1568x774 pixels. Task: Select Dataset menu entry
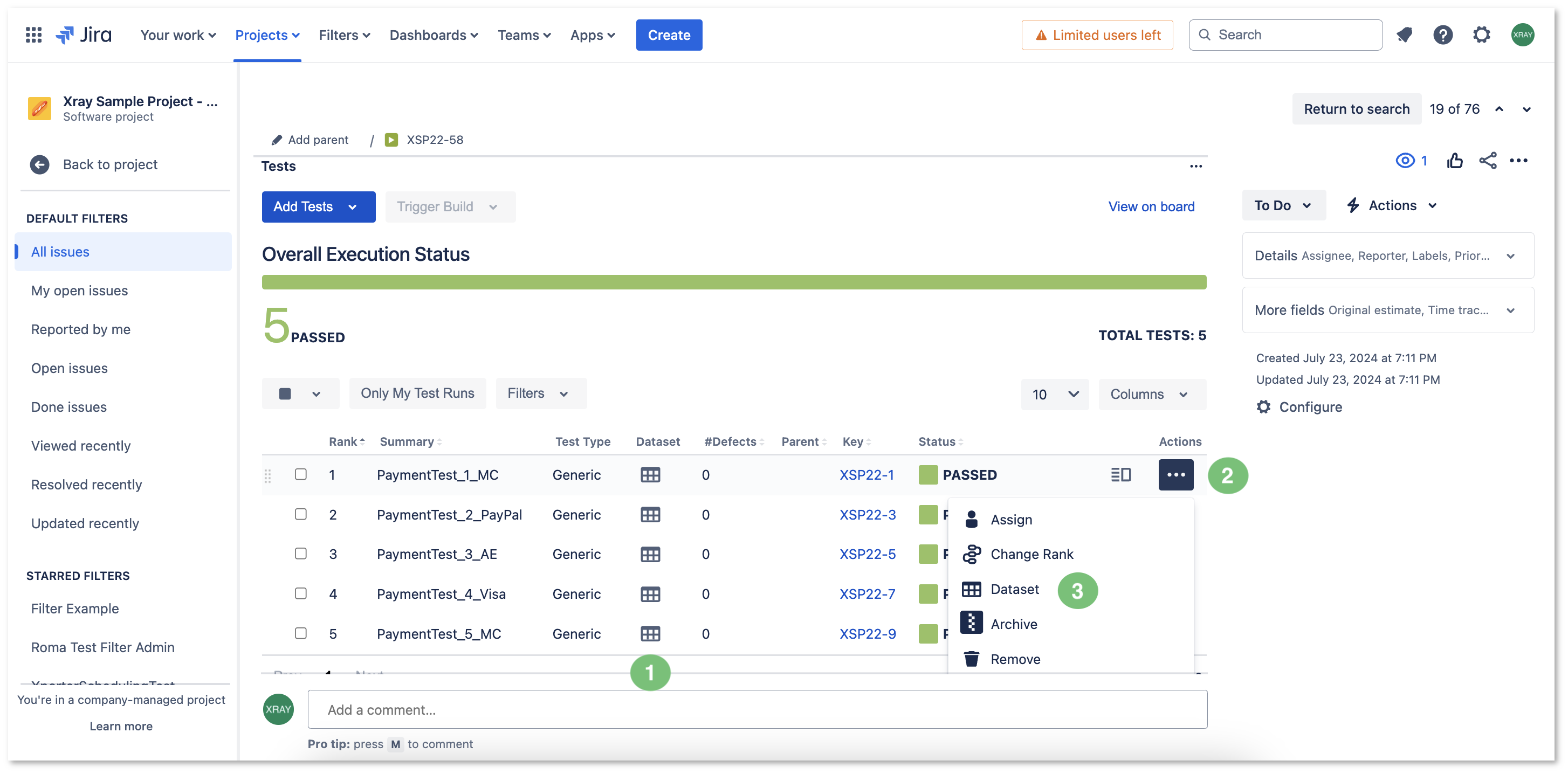click(1071, 590)
